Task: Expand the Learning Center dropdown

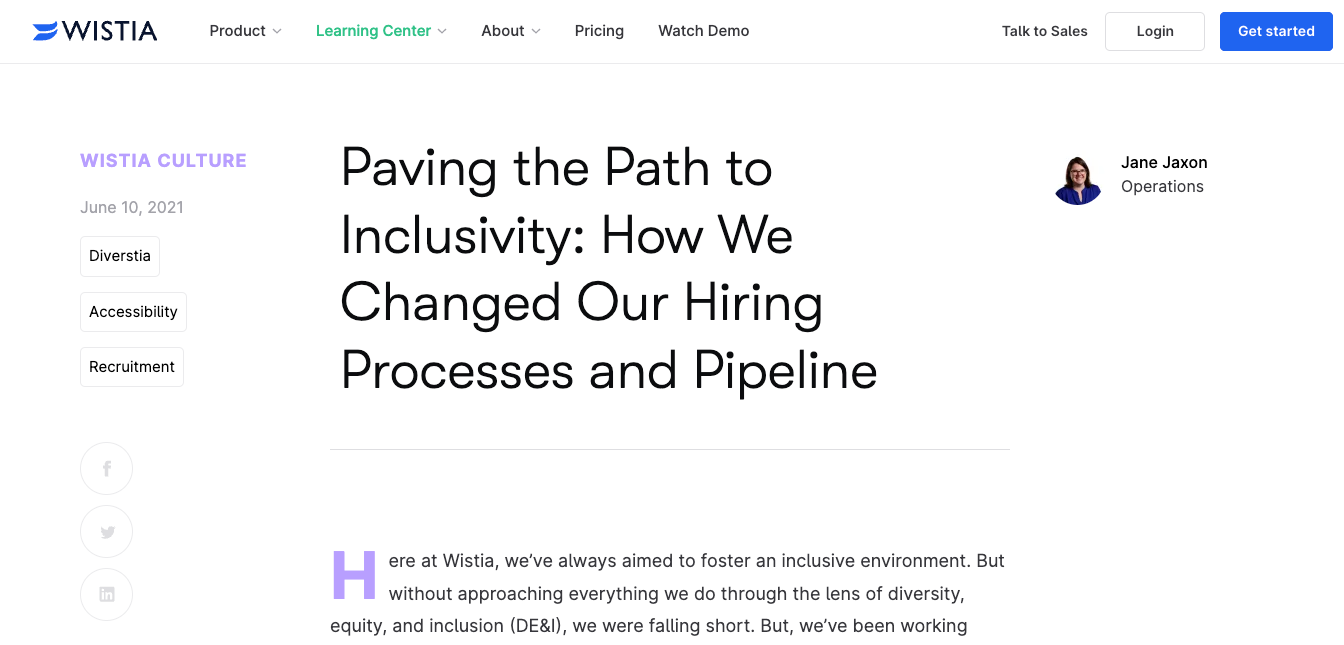Action: pos(381,31)
